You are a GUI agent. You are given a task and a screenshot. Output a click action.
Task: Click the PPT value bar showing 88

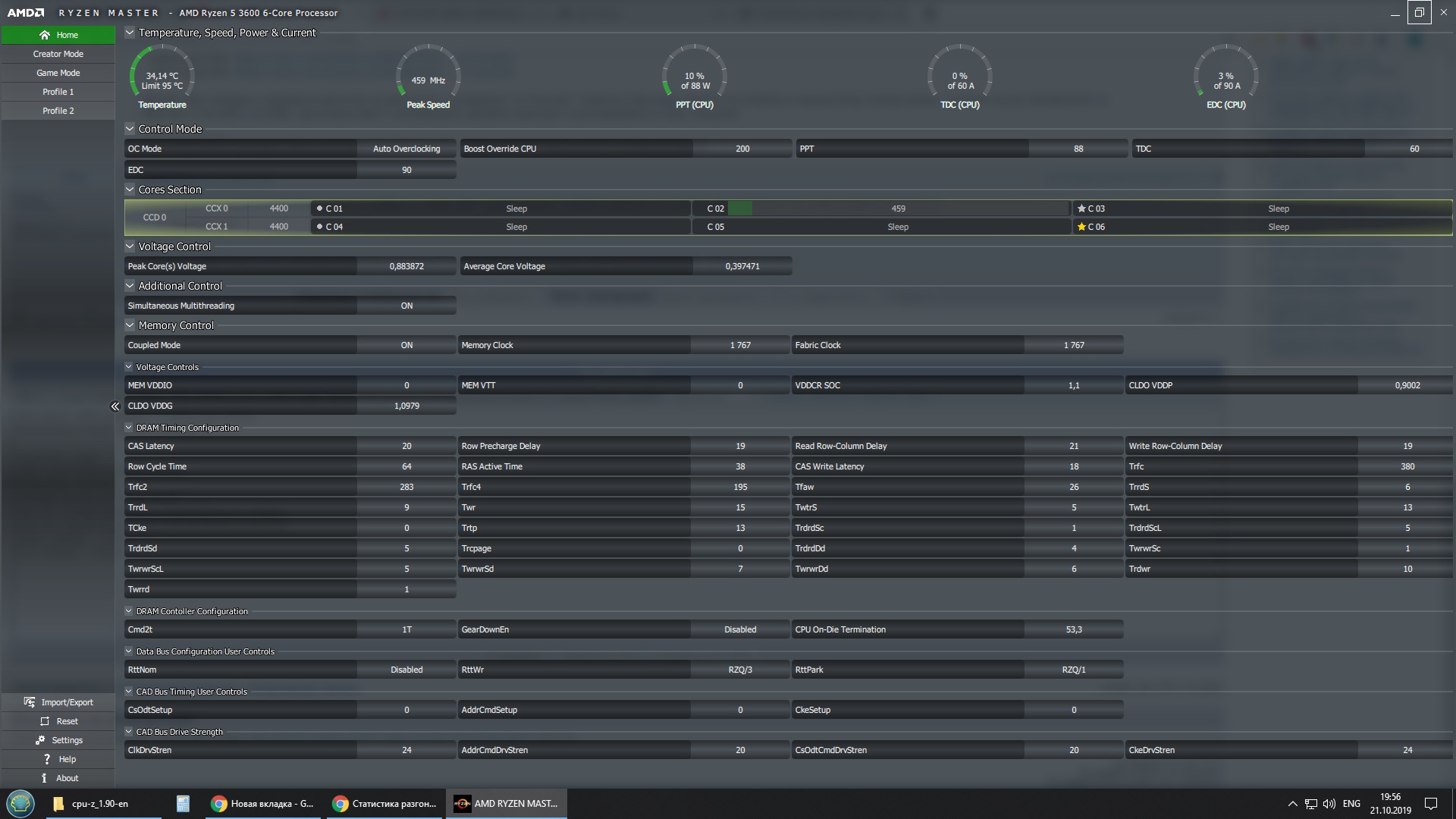click(x=1078, y=149)
